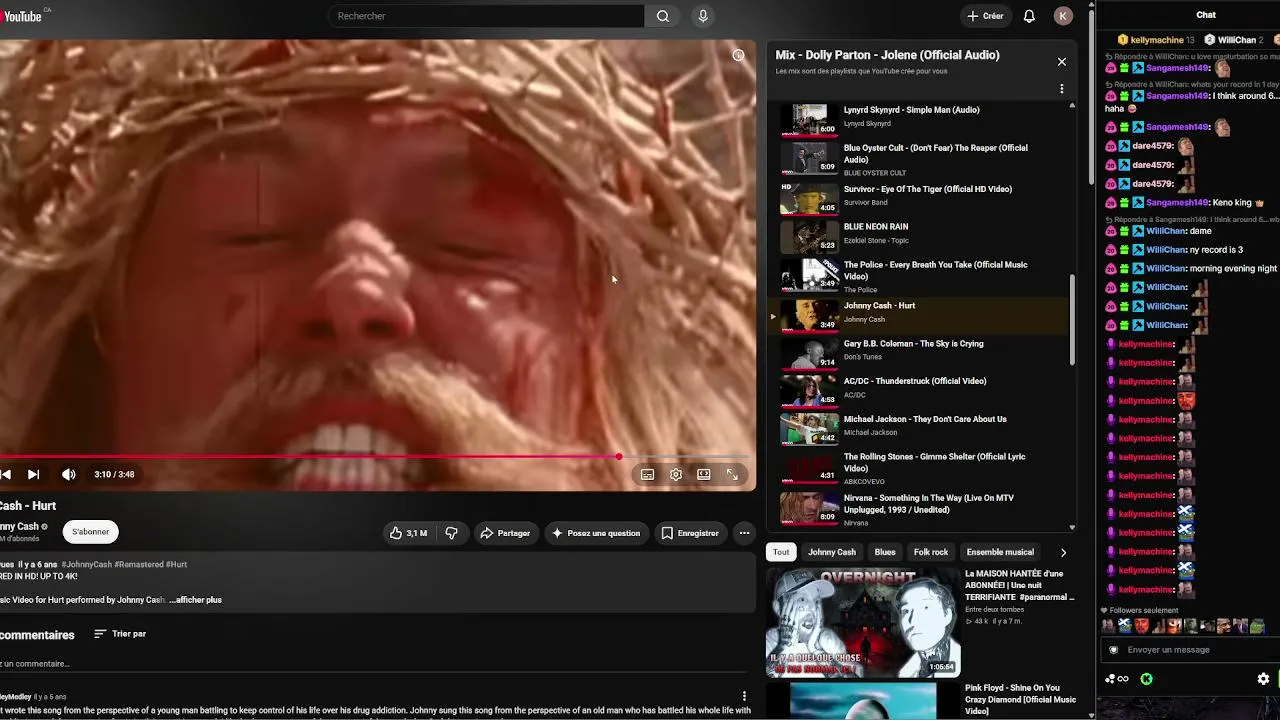Open the Trier par sort dropdown
This screenshot has height=720, width=1280.
[x=120, y=634]
